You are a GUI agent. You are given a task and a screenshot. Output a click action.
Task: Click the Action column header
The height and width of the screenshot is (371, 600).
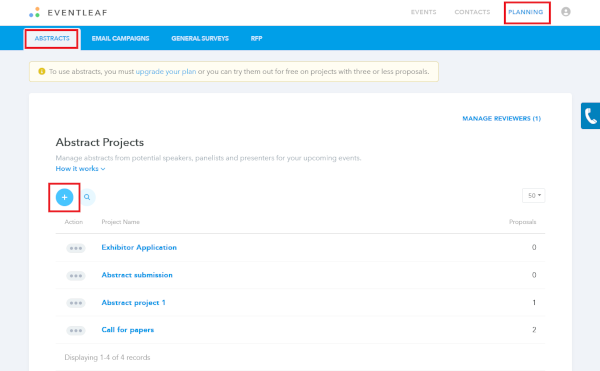[x=73, y=222]
